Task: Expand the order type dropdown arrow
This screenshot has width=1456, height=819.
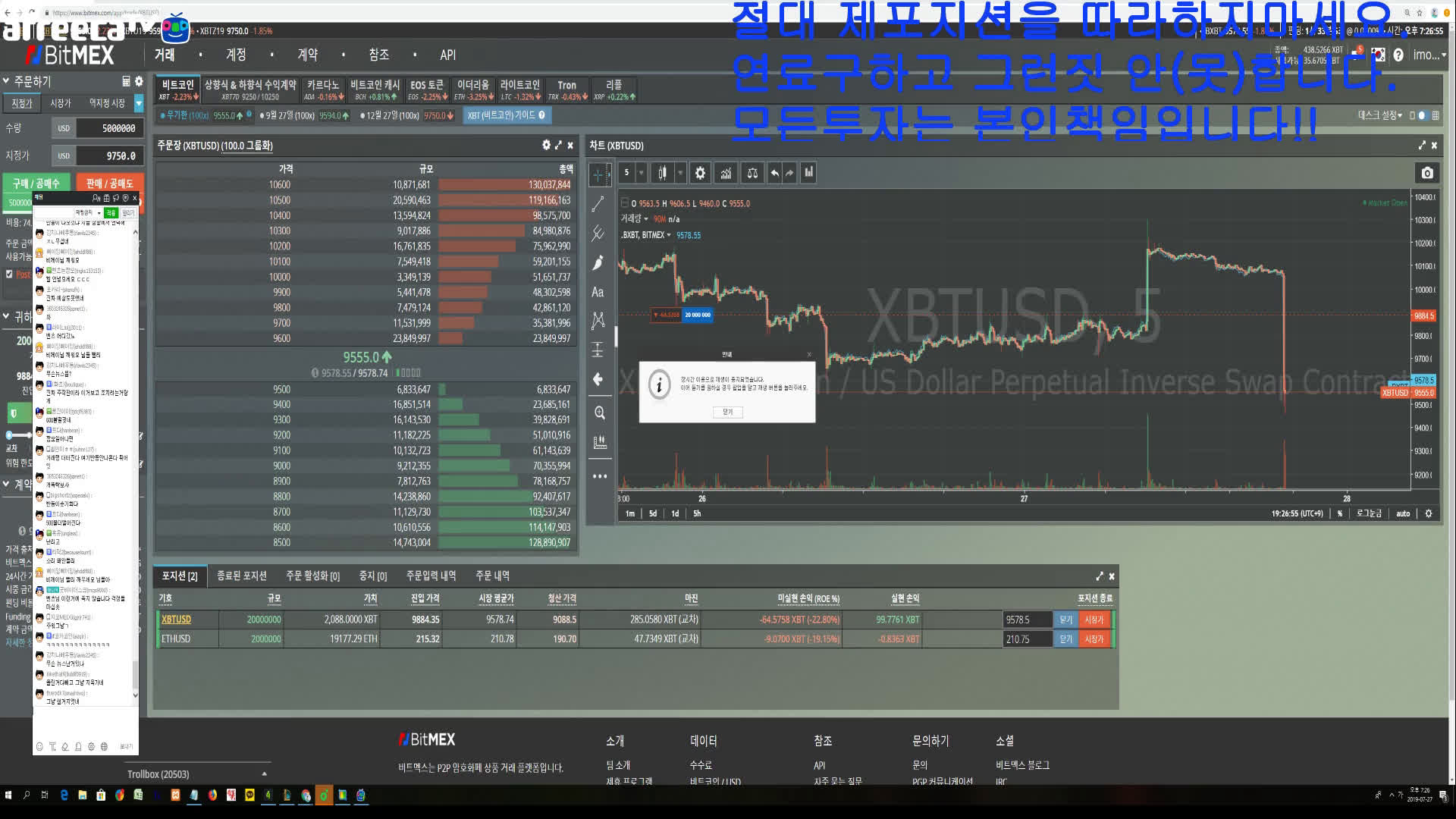Action: point(138,102)
